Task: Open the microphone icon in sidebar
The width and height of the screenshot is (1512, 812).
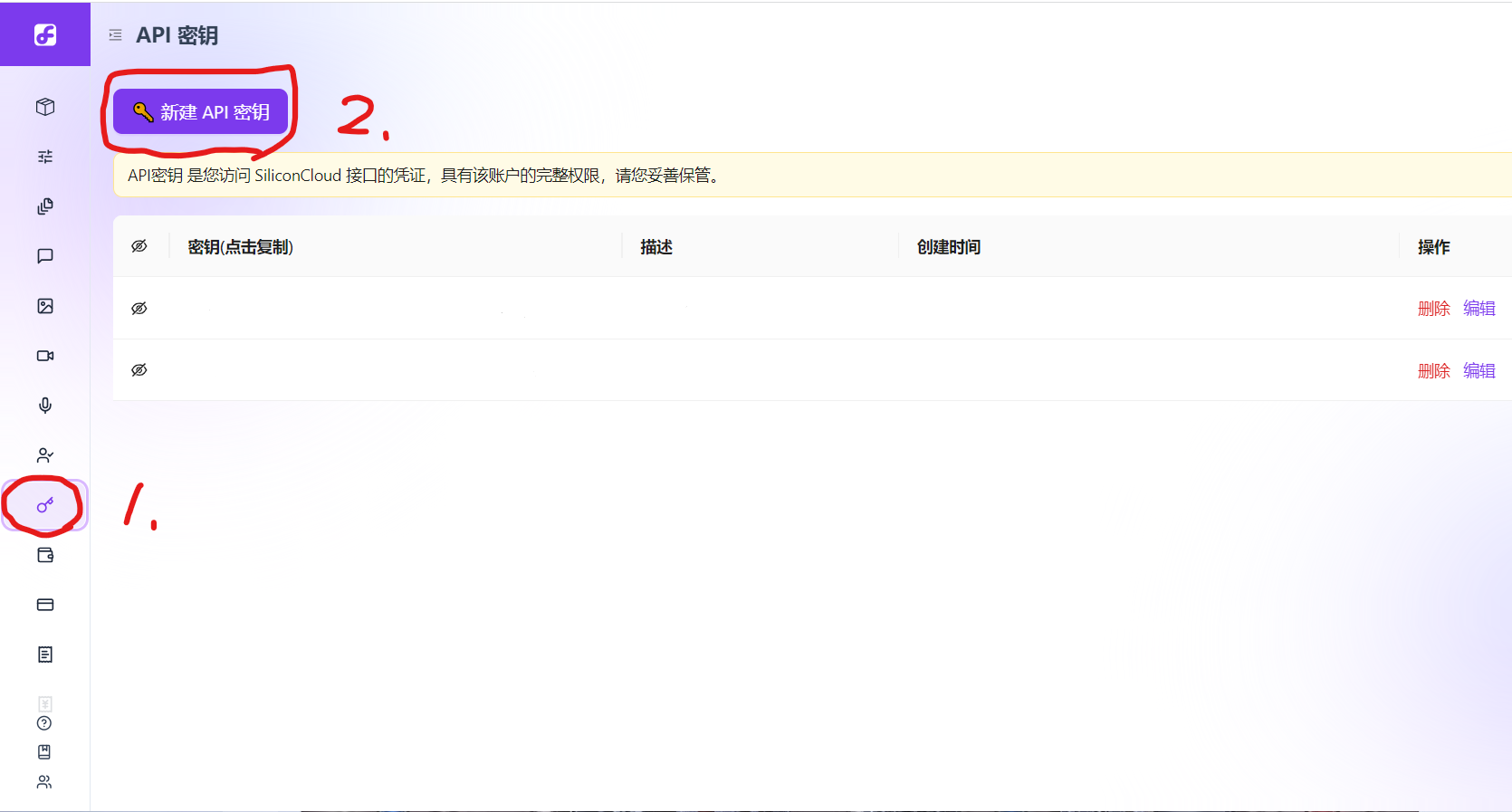Action: 45,406
